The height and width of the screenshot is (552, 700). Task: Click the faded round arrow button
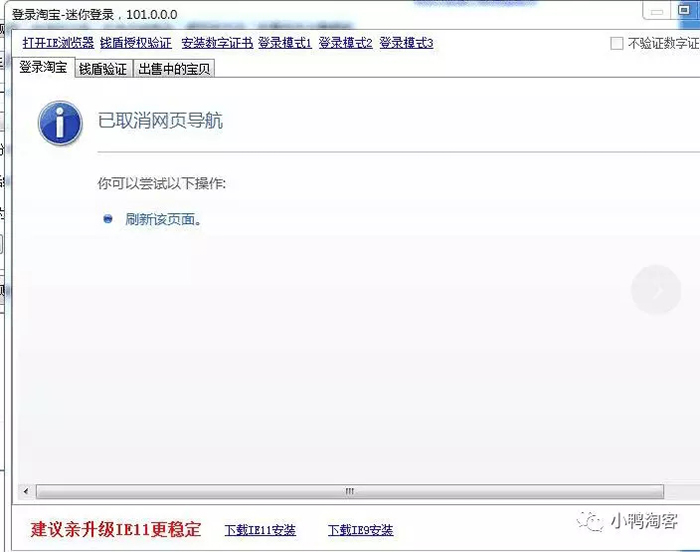tap(656, 290)
